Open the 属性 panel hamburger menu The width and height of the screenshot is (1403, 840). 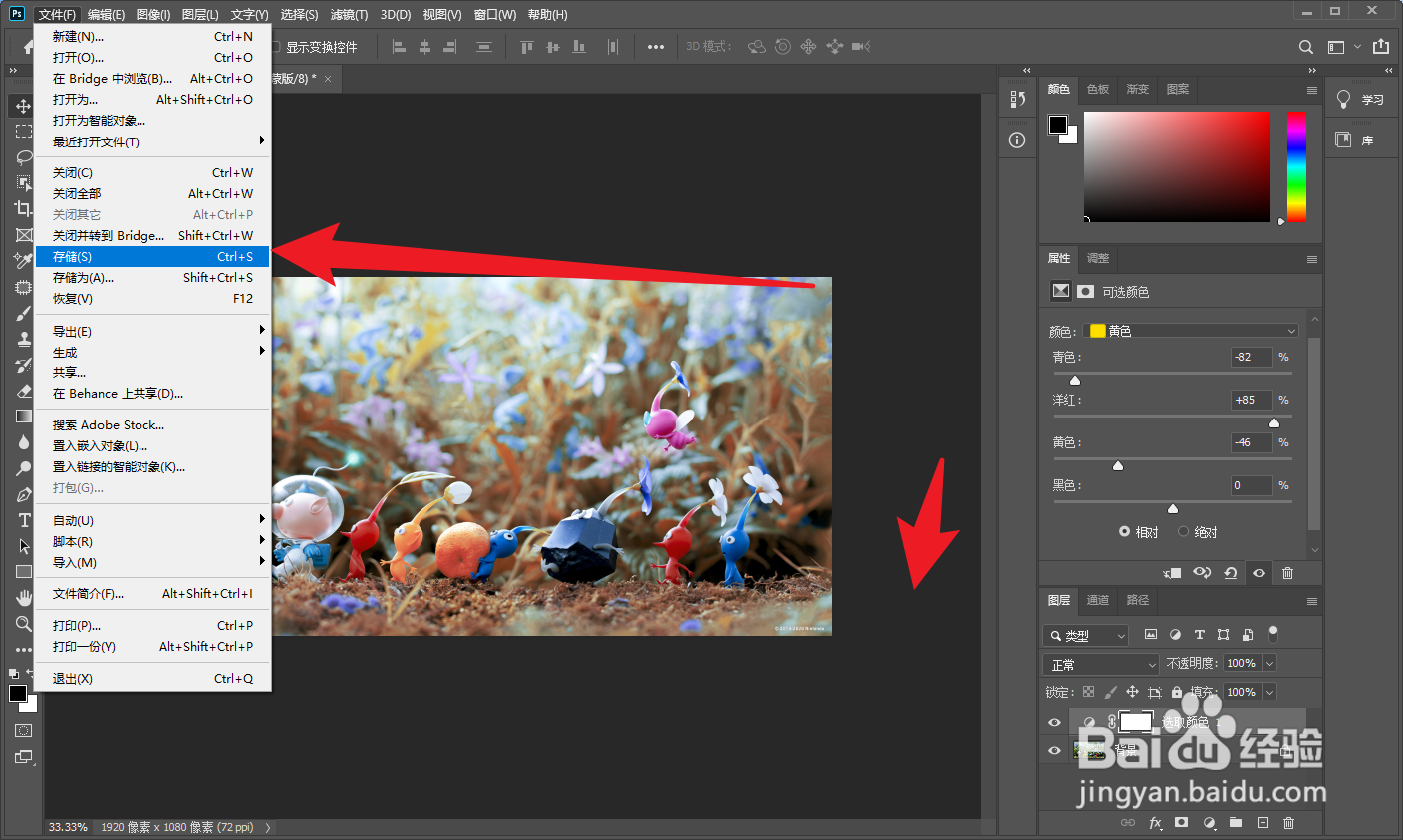coord(1311,259)
